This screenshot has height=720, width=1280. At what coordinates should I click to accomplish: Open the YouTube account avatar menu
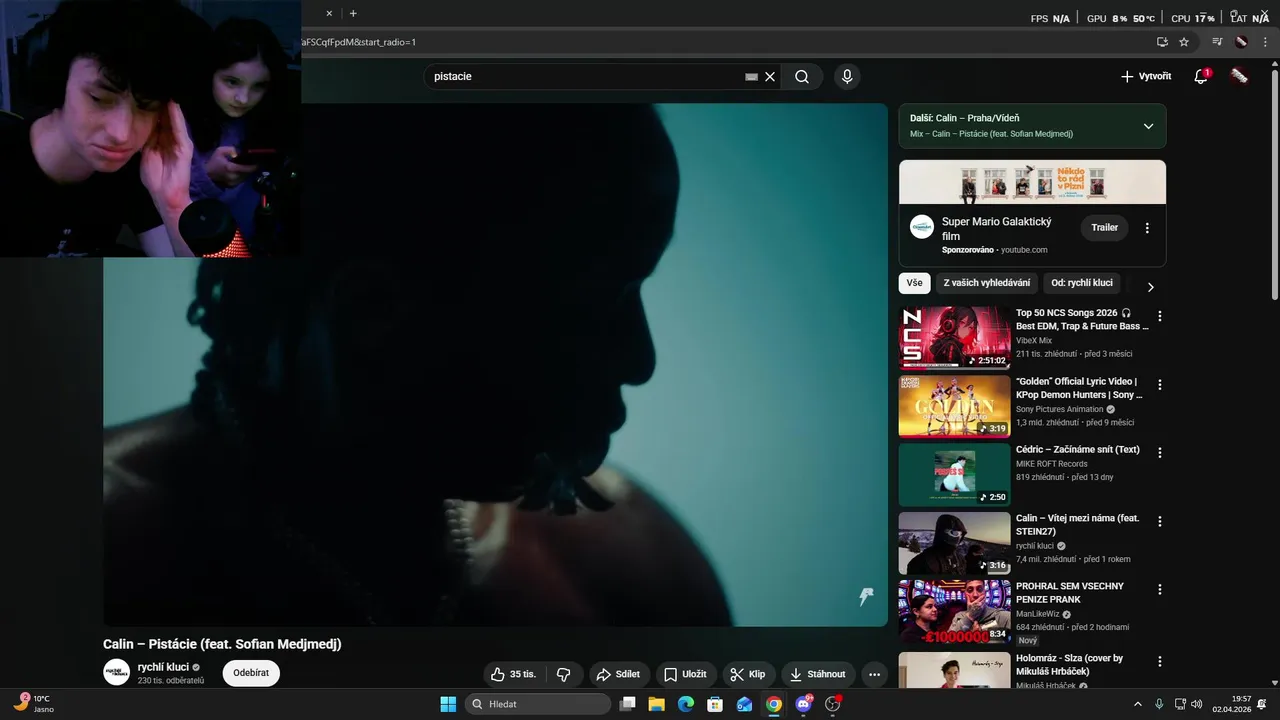coord(1239,76)
